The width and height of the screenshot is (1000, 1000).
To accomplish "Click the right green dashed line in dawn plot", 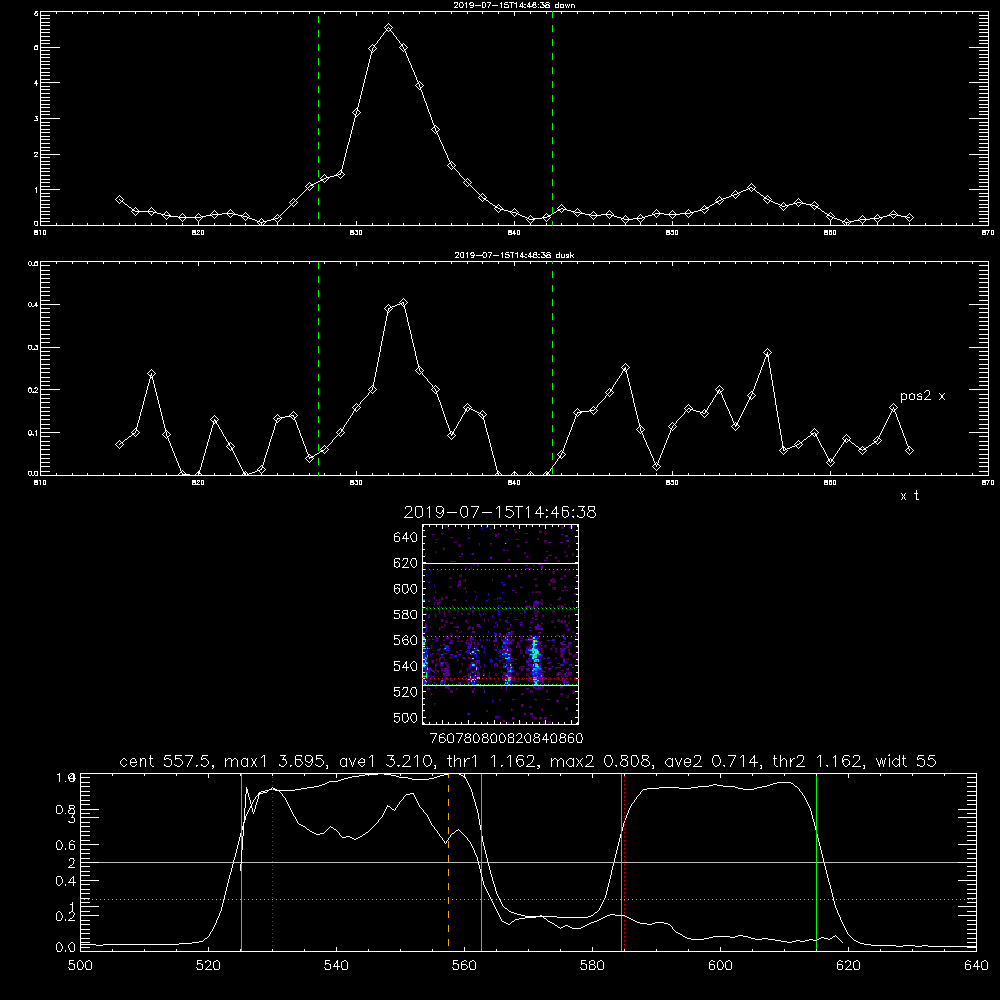I will coord(552,118).
